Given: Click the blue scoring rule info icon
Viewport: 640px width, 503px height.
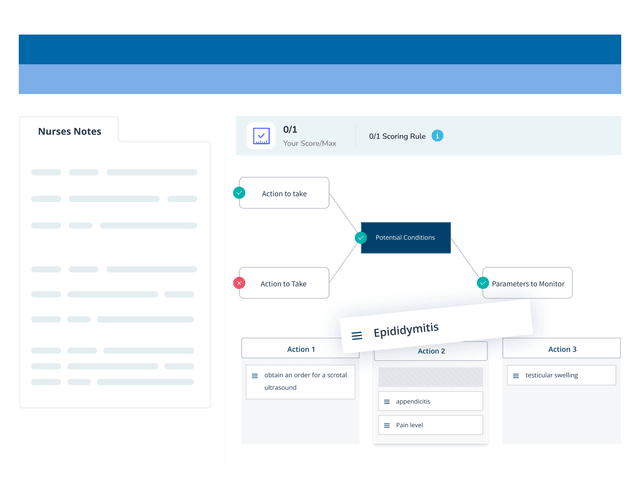Looking at the screenshot, I should coord(437,136).
